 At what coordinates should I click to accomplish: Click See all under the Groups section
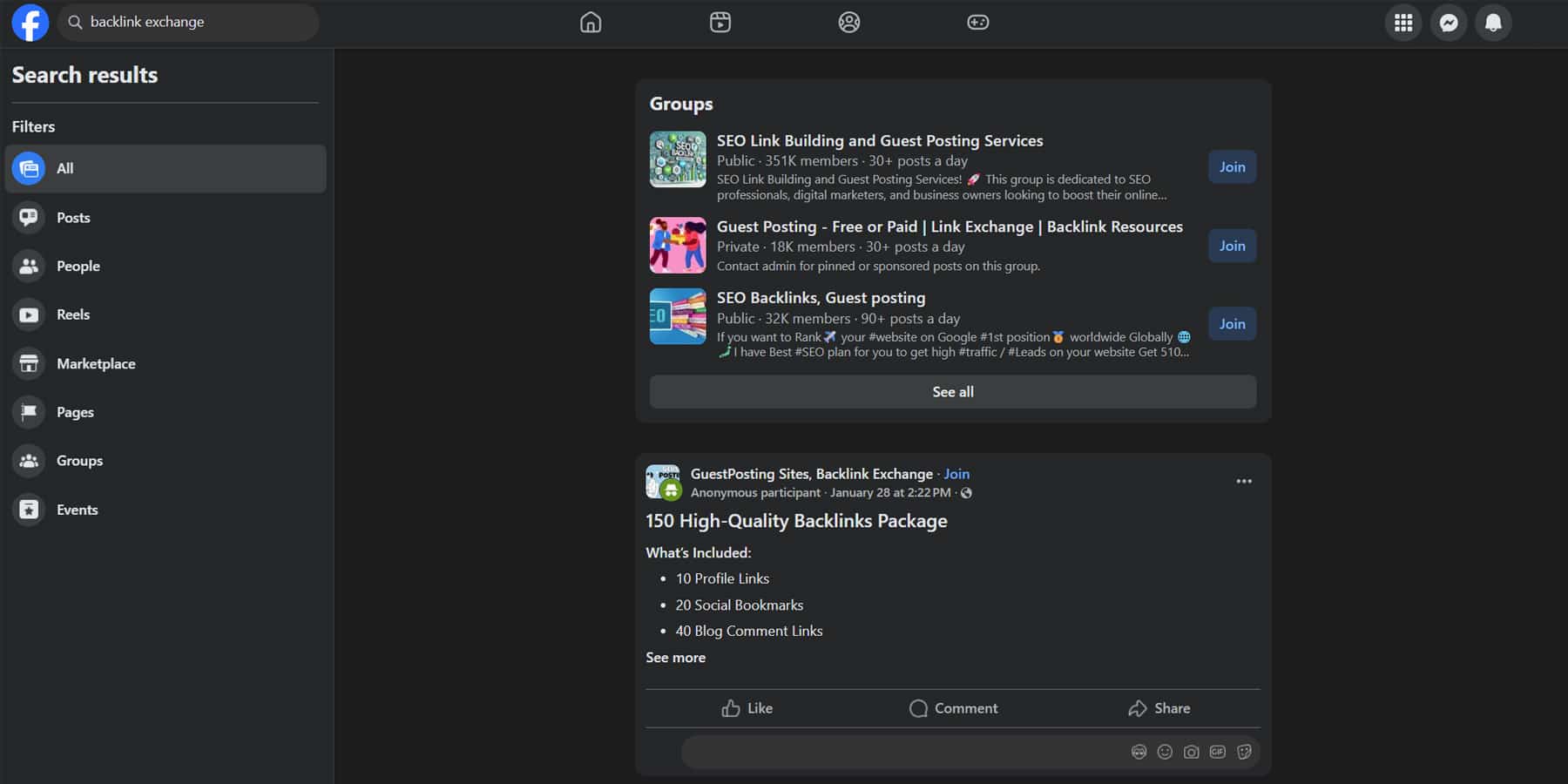pyautogui.click(x=952, y=391)
